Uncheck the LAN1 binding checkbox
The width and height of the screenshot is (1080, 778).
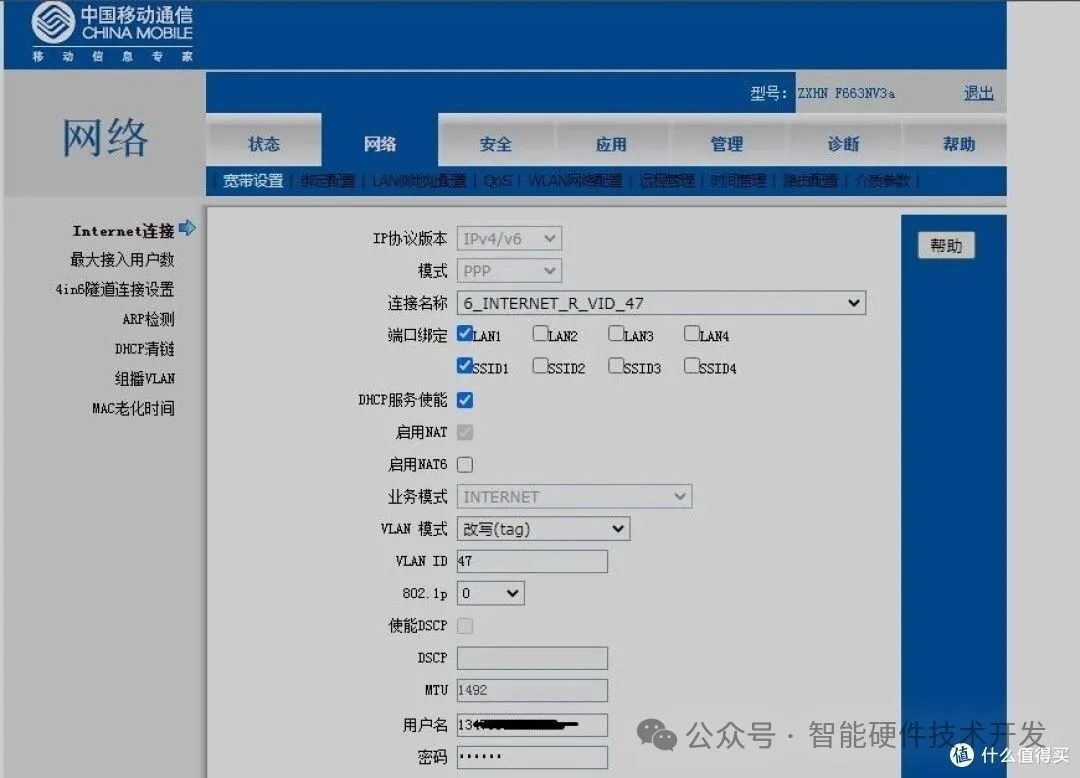click(x=464, y=334)
